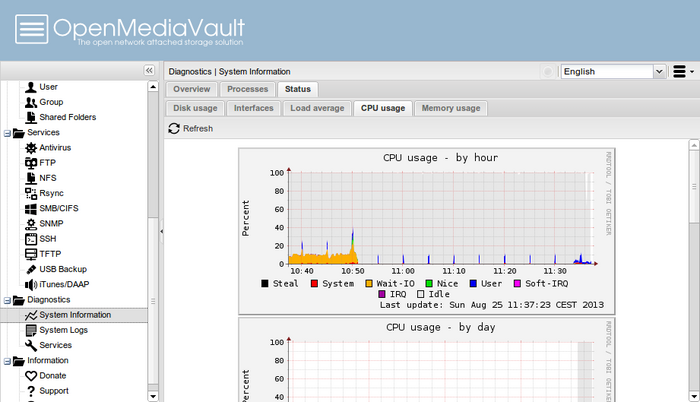Switch to the Memory usage tab

(x=450, y=108)
